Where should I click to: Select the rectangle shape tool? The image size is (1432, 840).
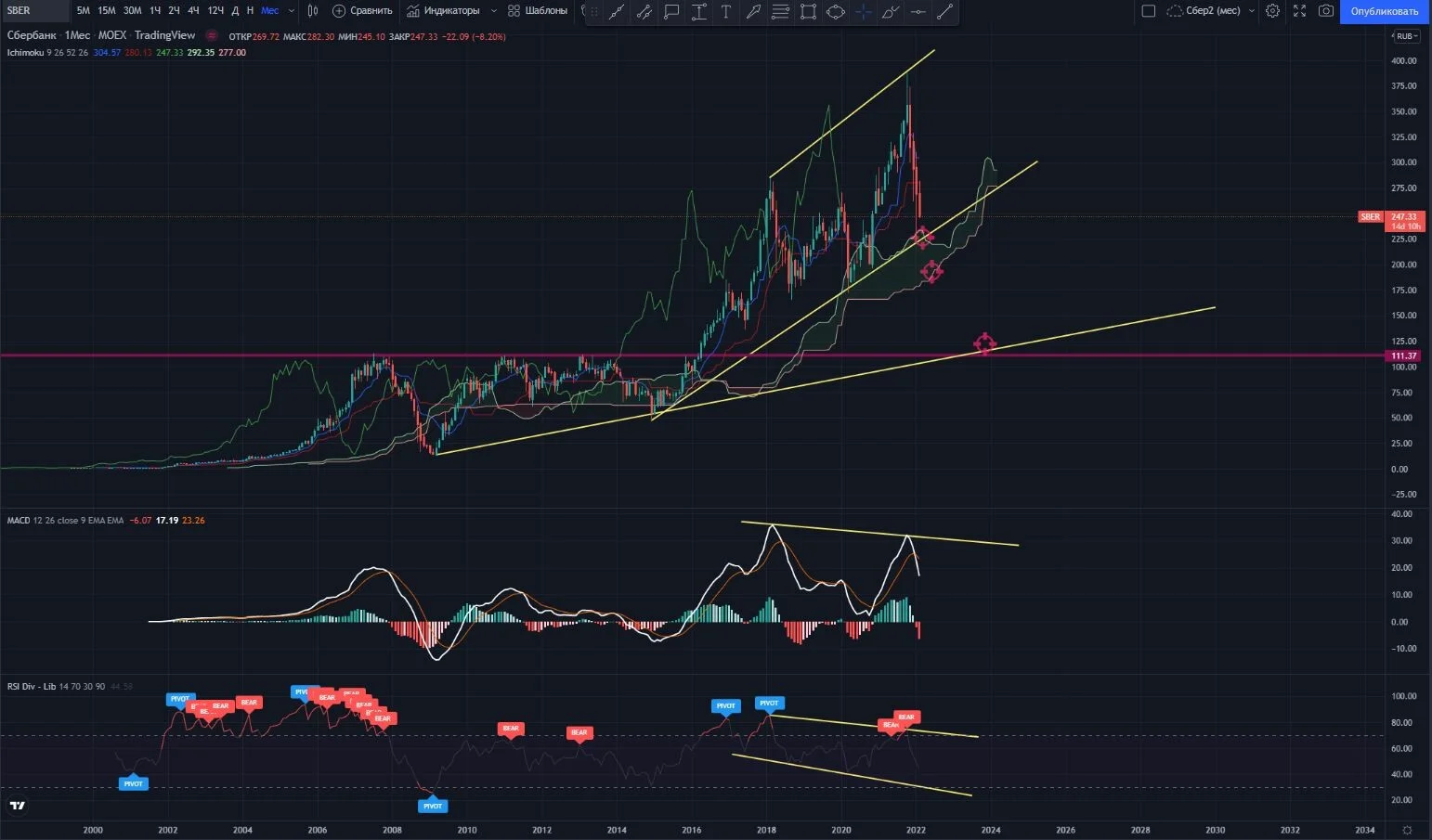[x=808, y=11]
